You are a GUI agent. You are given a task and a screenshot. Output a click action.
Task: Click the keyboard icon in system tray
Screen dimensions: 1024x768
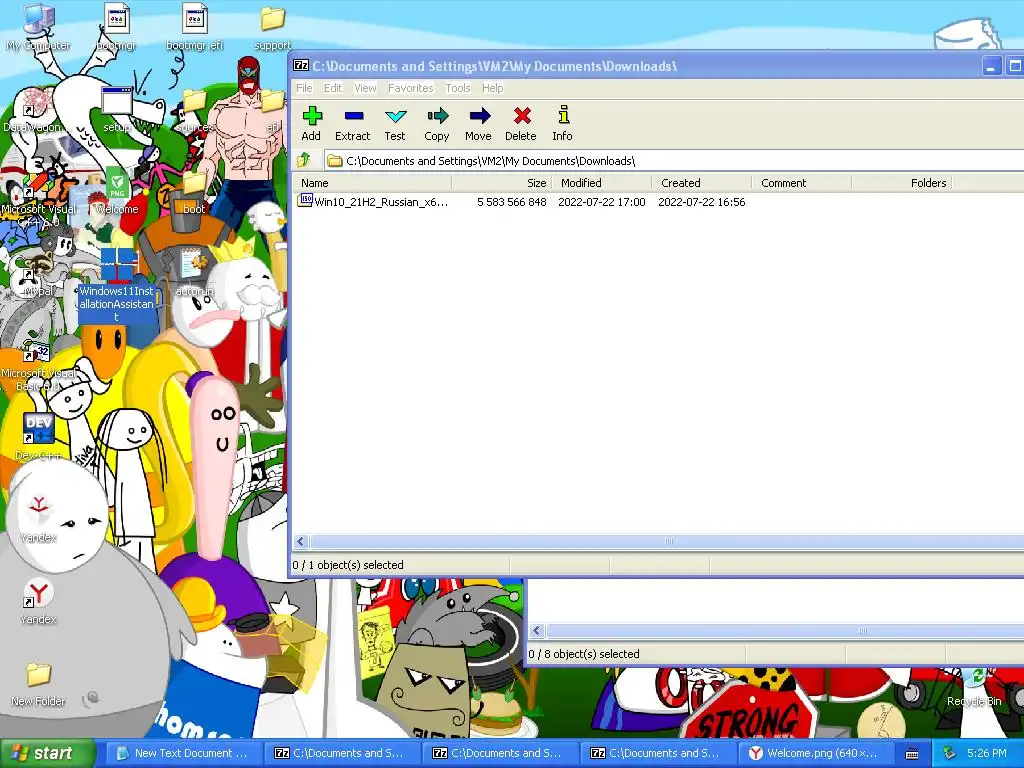pos(912,754)
